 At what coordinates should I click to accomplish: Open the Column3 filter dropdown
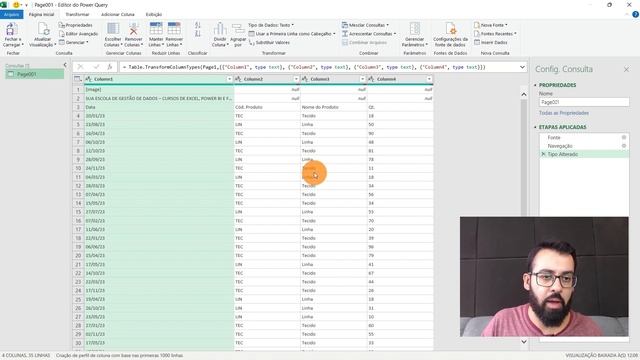pos(362,79)
